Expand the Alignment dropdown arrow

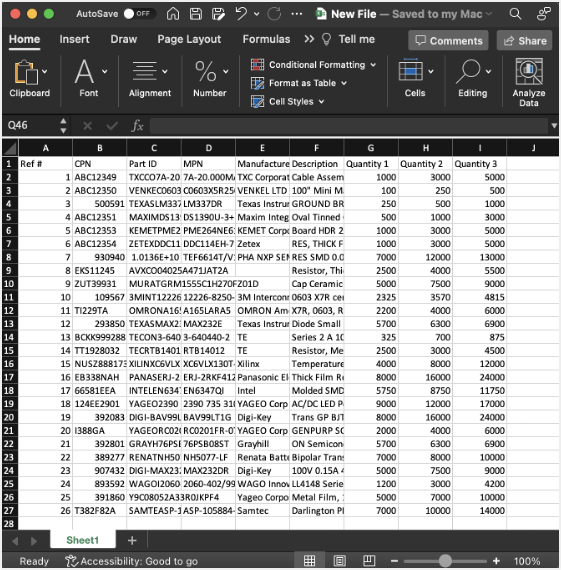point(165,72)
